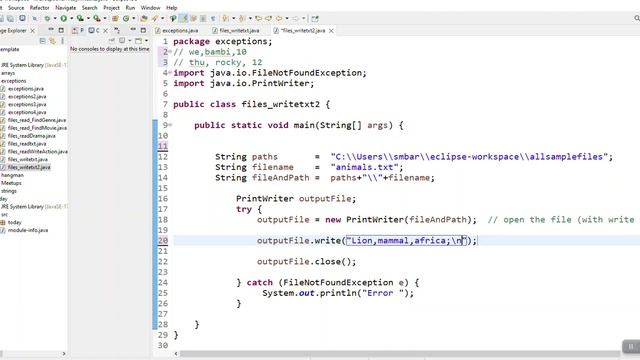Screen dimensions: 640x360
Task: Click the Coverage run icon
Action: pos(80,18)
